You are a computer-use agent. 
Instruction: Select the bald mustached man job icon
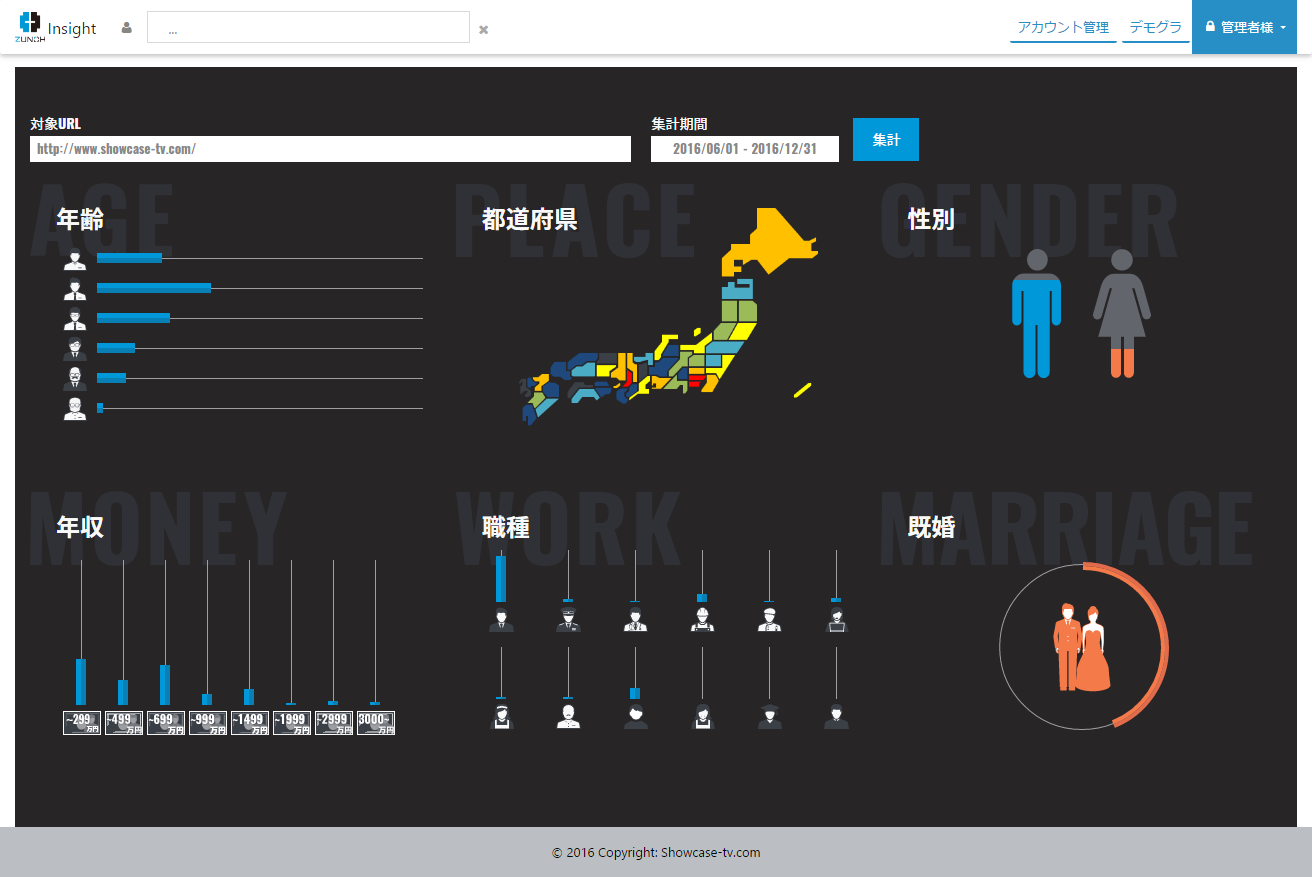coord(568,717)
